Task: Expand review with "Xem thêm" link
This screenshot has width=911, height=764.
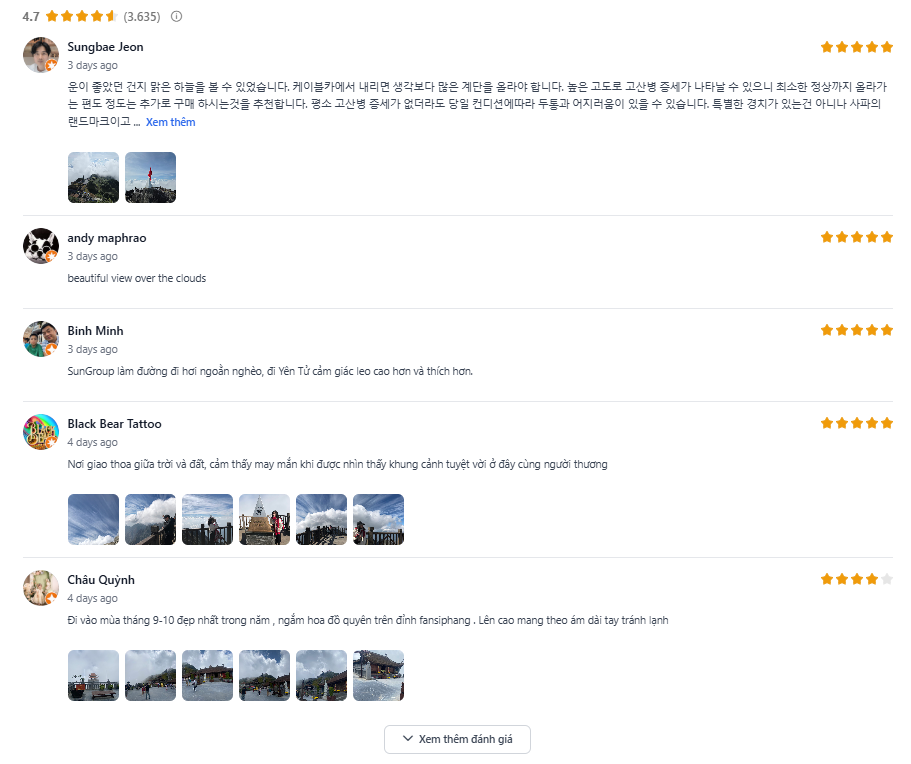Action: tap(170, 122)
